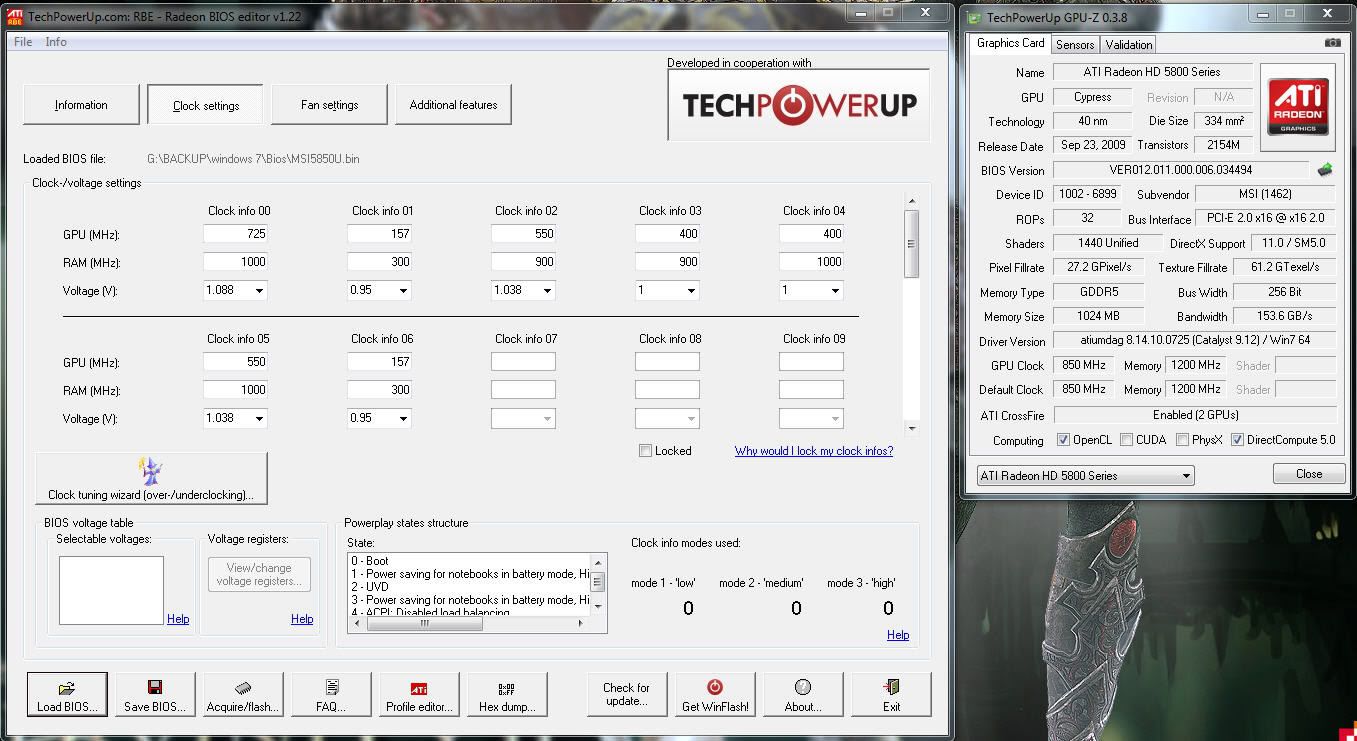The width and height of the screenshot is (1357, 741).
Task: Open the ATI Radeon HD 5800 Series selector
Action: [x=1085, y=475]
